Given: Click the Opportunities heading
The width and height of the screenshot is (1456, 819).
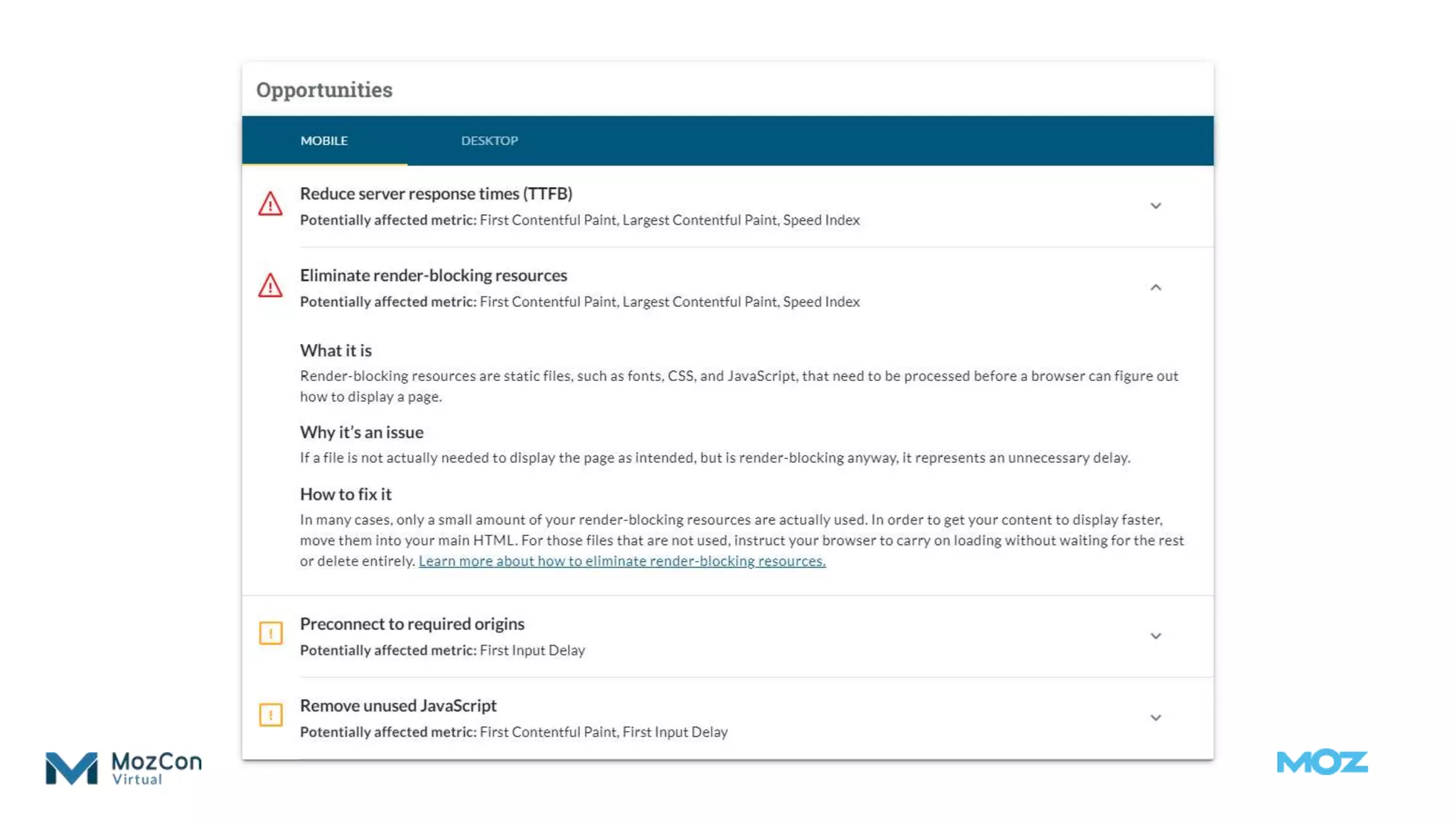Looking at the screenshot, I should tap(324, 90).
